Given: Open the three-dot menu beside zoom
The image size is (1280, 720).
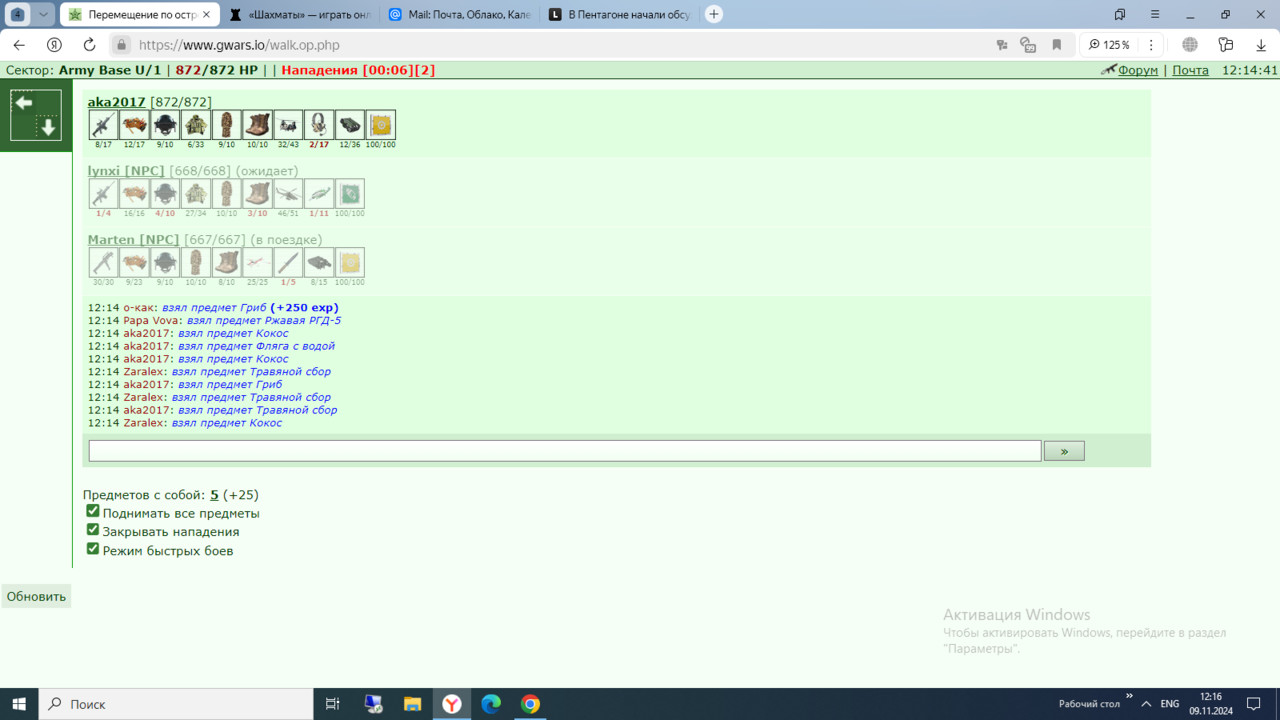Looking at the screenshot, I should pos(1151,45).
